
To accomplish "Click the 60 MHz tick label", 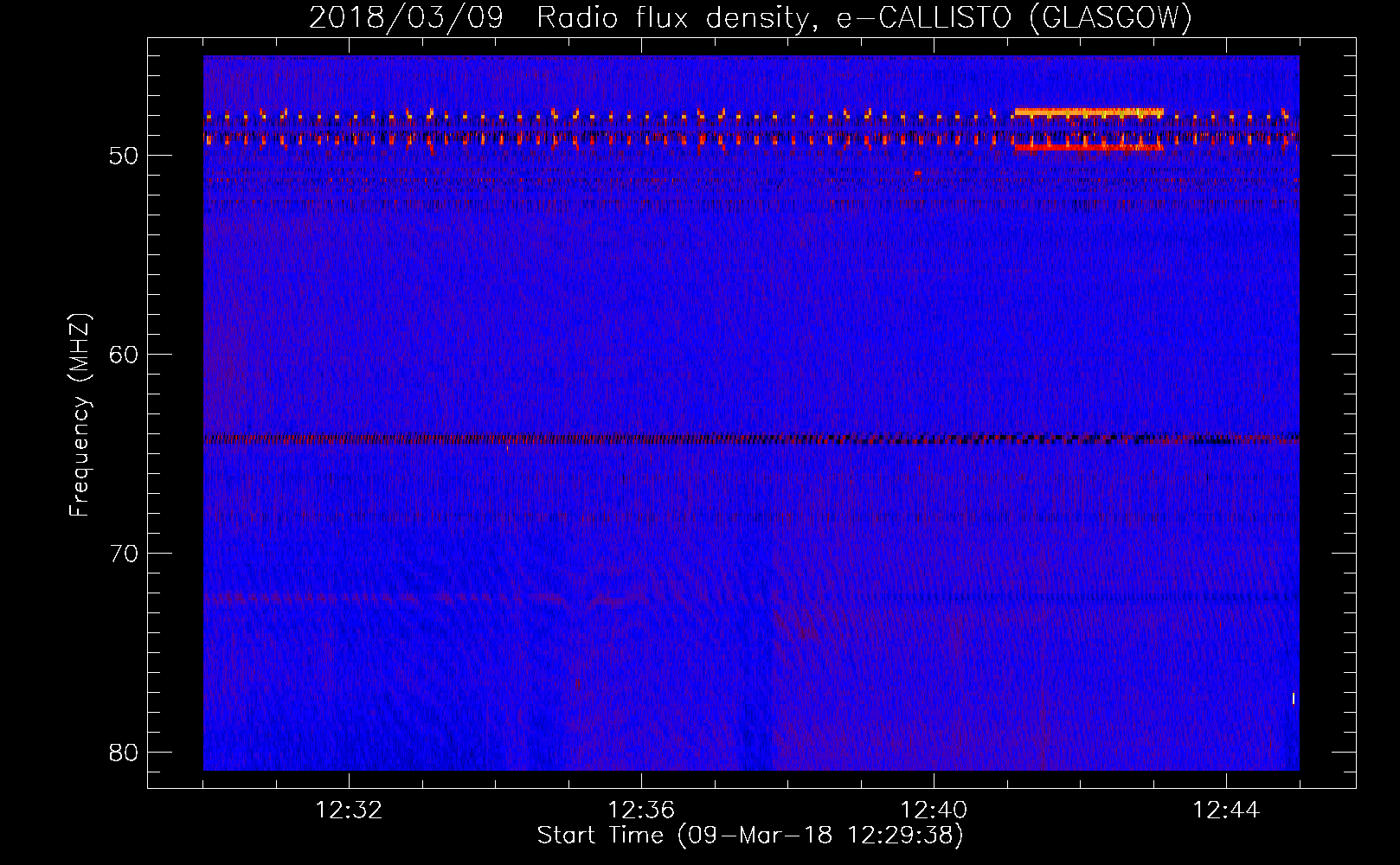I will [x=125, y=355].
